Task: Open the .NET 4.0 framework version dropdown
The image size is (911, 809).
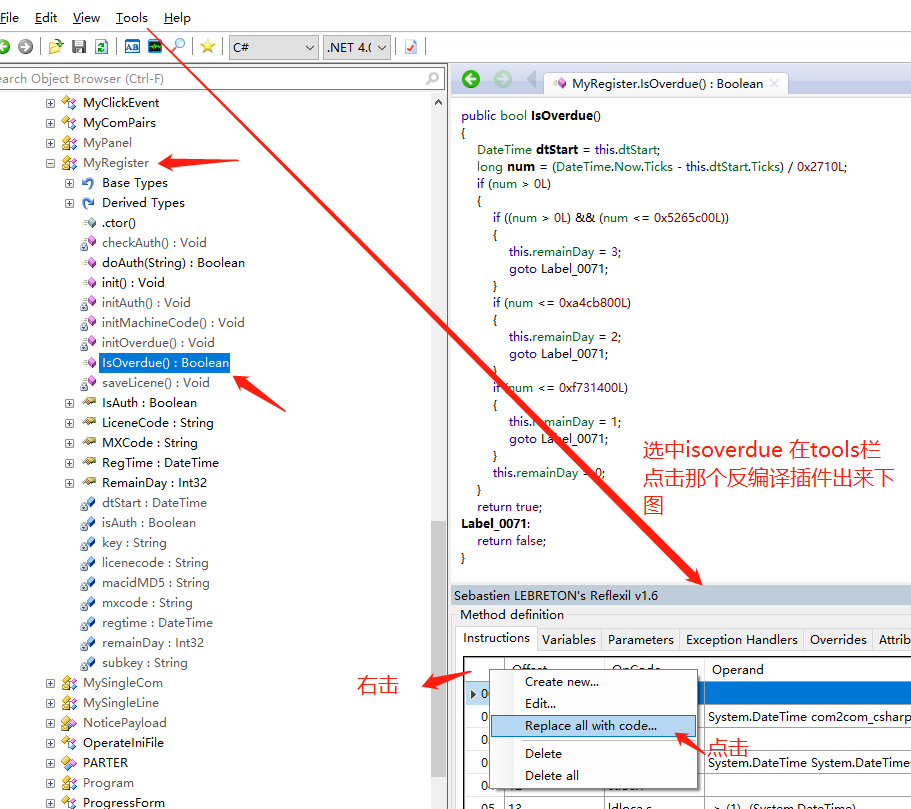Action: point(357,47)
